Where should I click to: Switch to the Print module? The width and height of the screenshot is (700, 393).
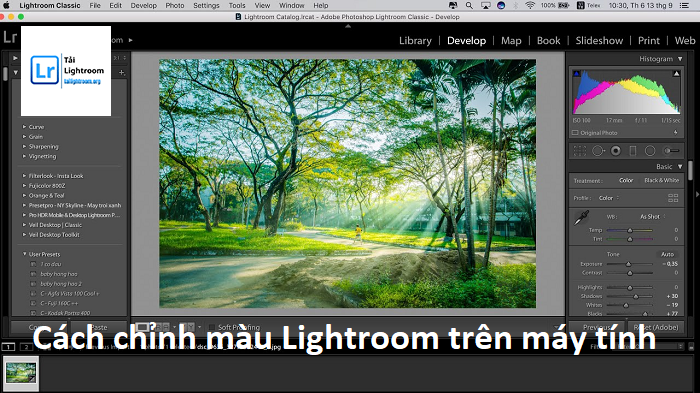pos(649,41)
